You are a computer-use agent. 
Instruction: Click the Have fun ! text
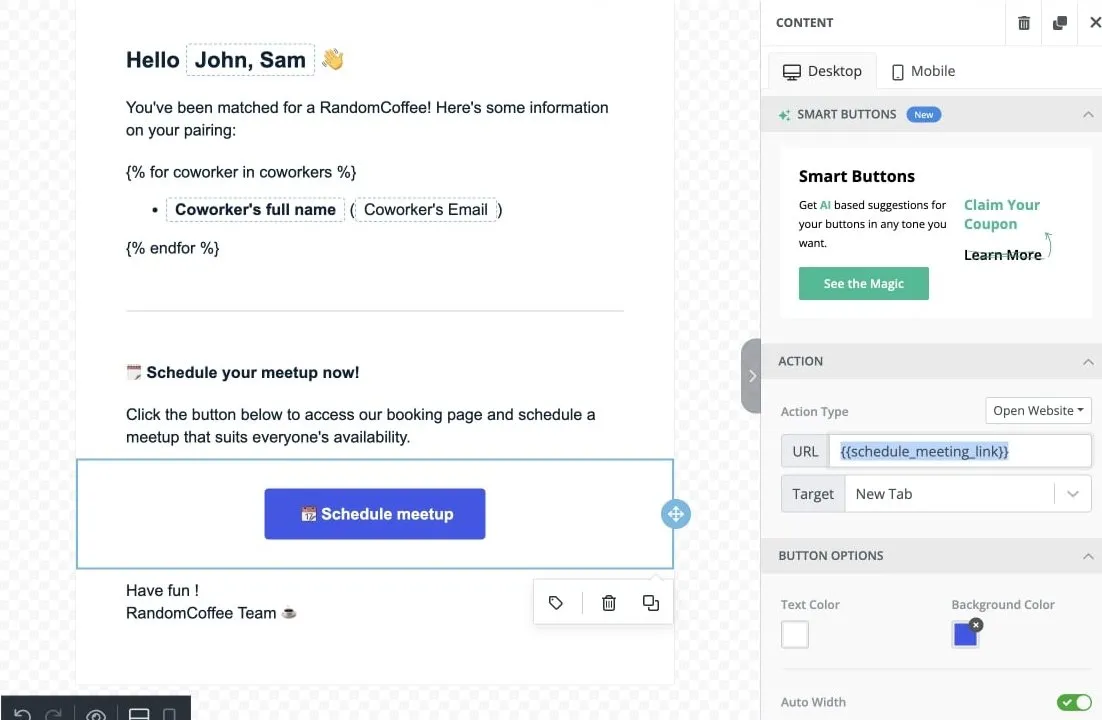pyautogui.click(x=162, y=591)
